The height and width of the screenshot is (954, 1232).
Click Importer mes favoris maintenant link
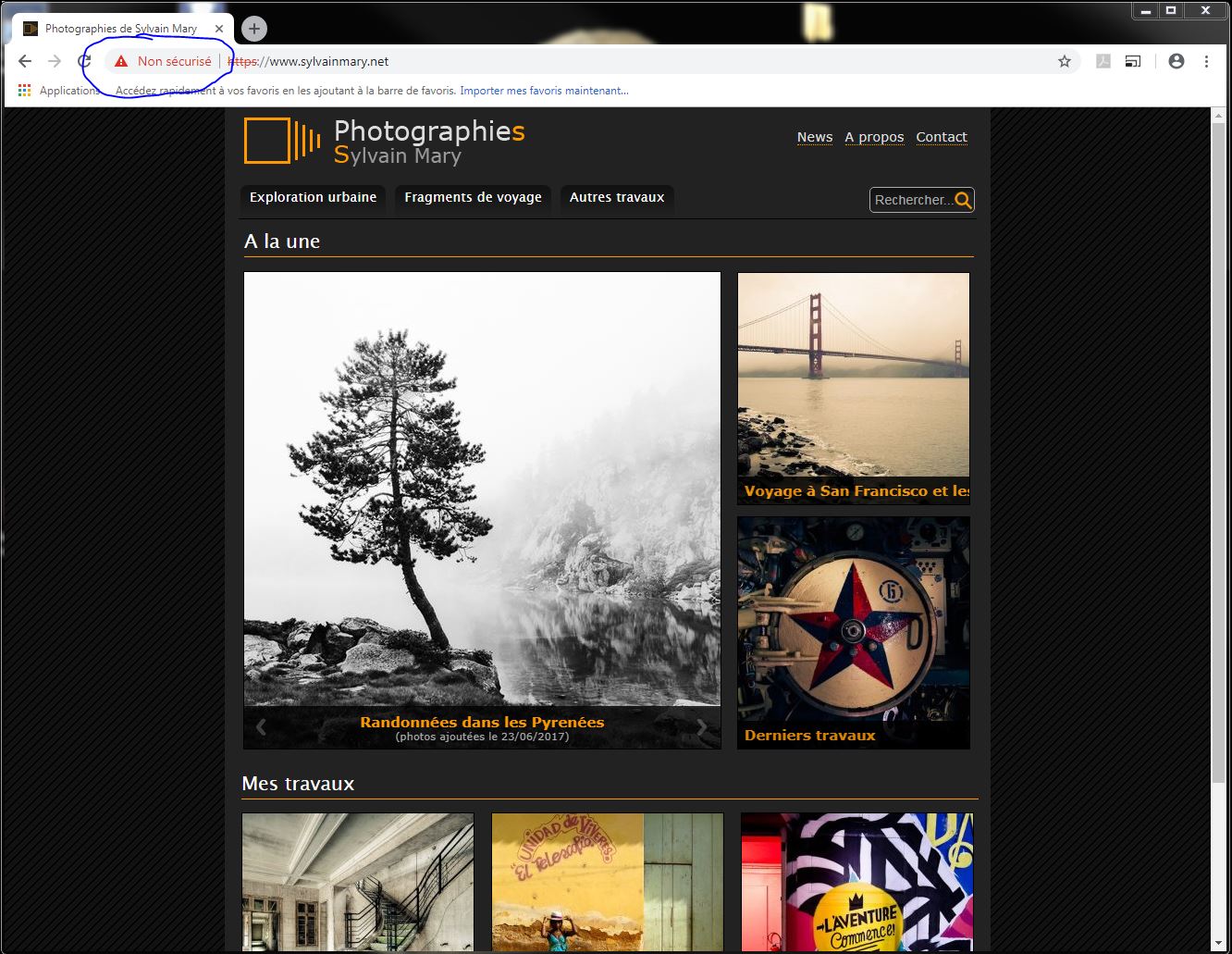pos(544,91)
